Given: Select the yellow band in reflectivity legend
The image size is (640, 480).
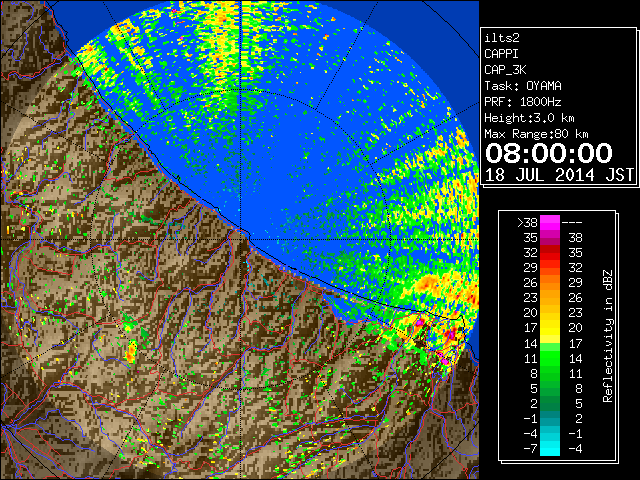Looking at the screenshot, I should 550,328.
